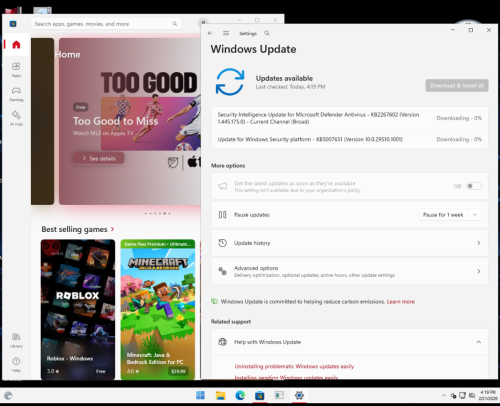Open Apps section in Store sidebar

coord(16,70)
